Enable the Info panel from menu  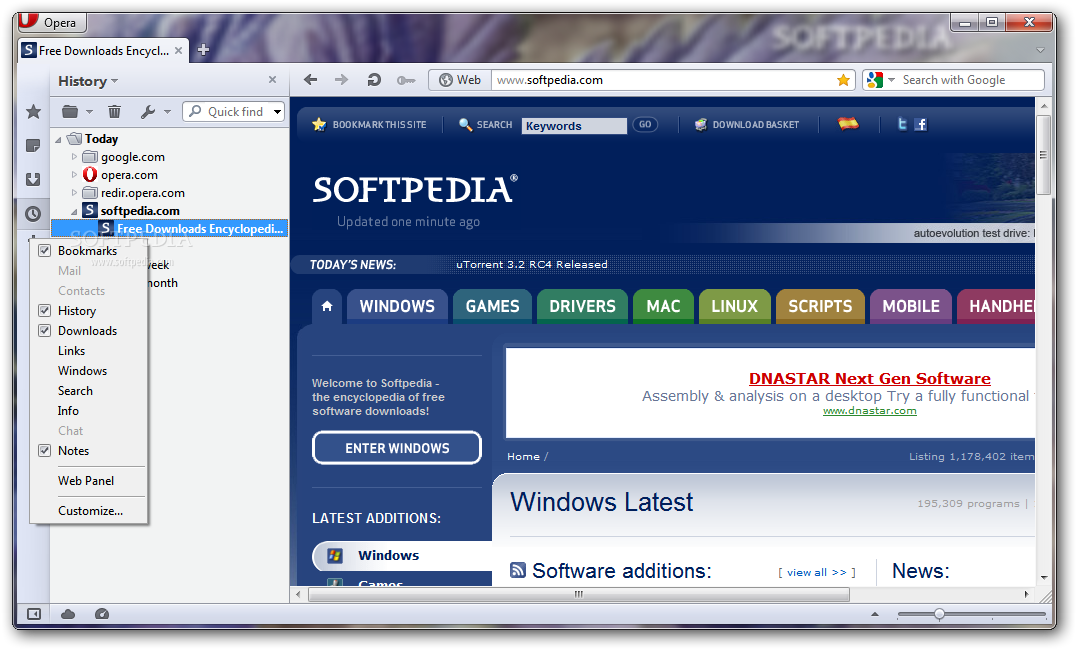[68, 410]
